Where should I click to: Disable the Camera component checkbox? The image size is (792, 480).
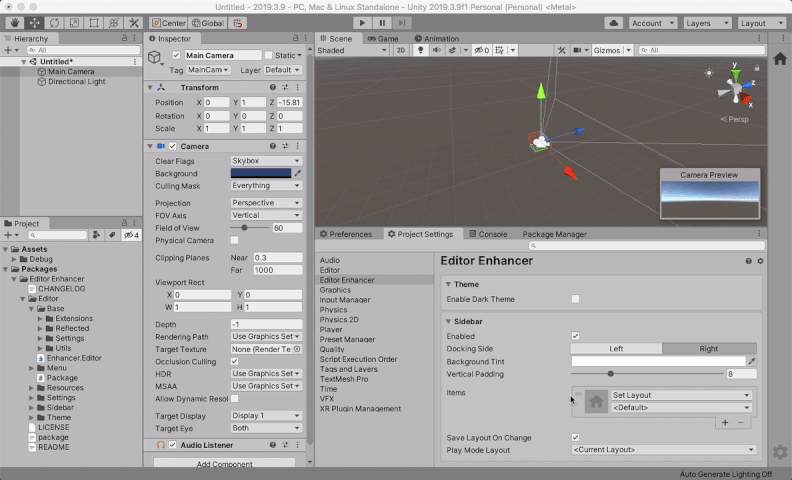pyautogui.click(x=173, y=146)
